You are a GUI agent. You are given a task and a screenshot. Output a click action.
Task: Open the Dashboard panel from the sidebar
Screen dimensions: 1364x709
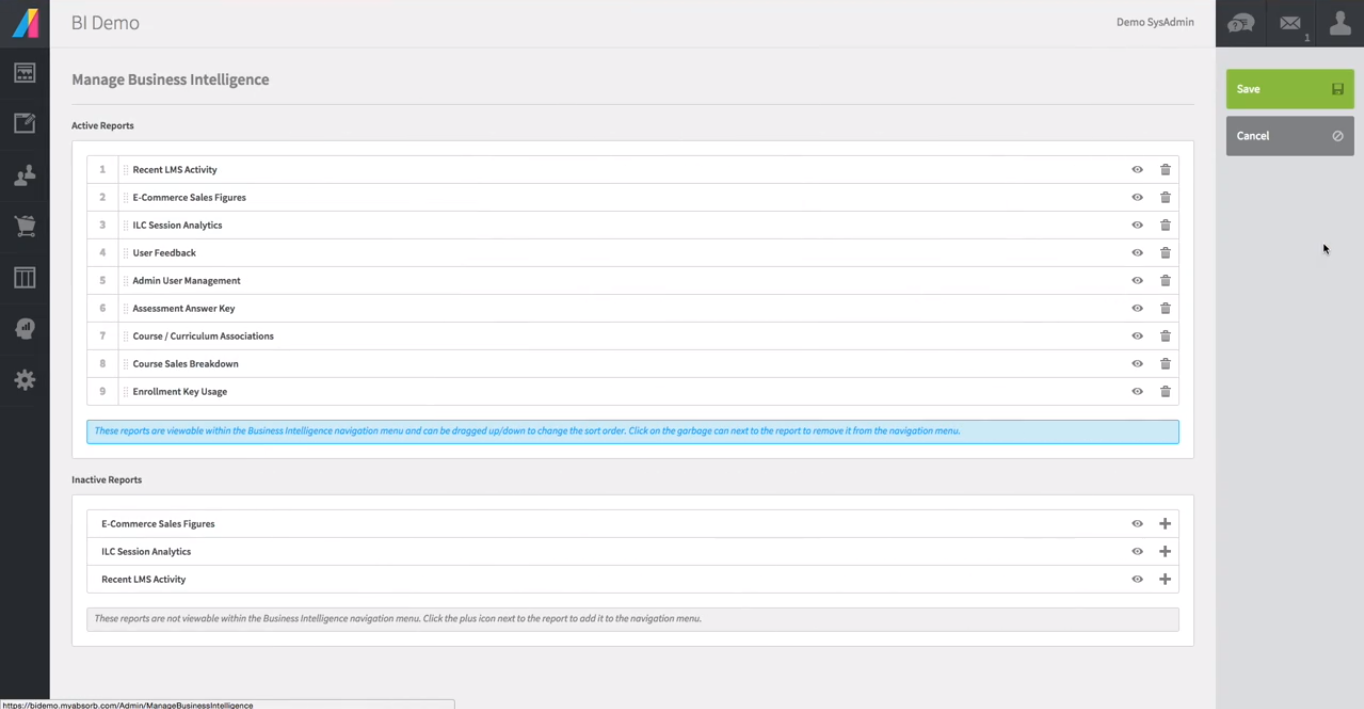tap(24, 73)
